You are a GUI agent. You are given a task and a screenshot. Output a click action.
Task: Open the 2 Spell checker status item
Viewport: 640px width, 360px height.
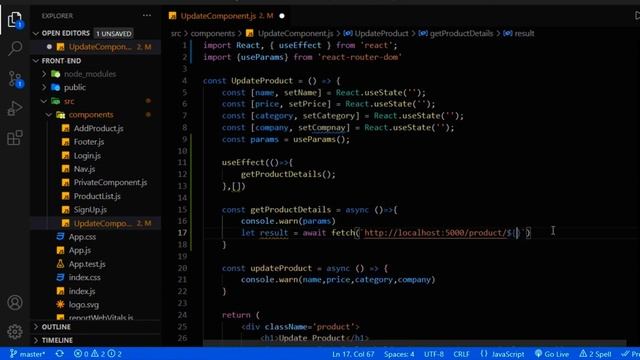[x=595, y=354]
